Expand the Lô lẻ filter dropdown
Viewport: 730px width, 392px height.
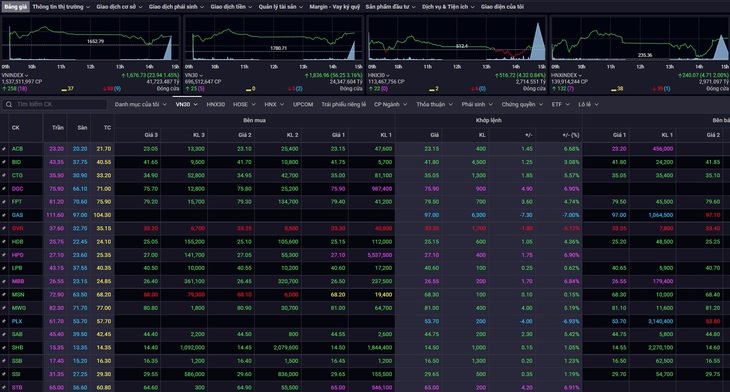tap(588, 104)
